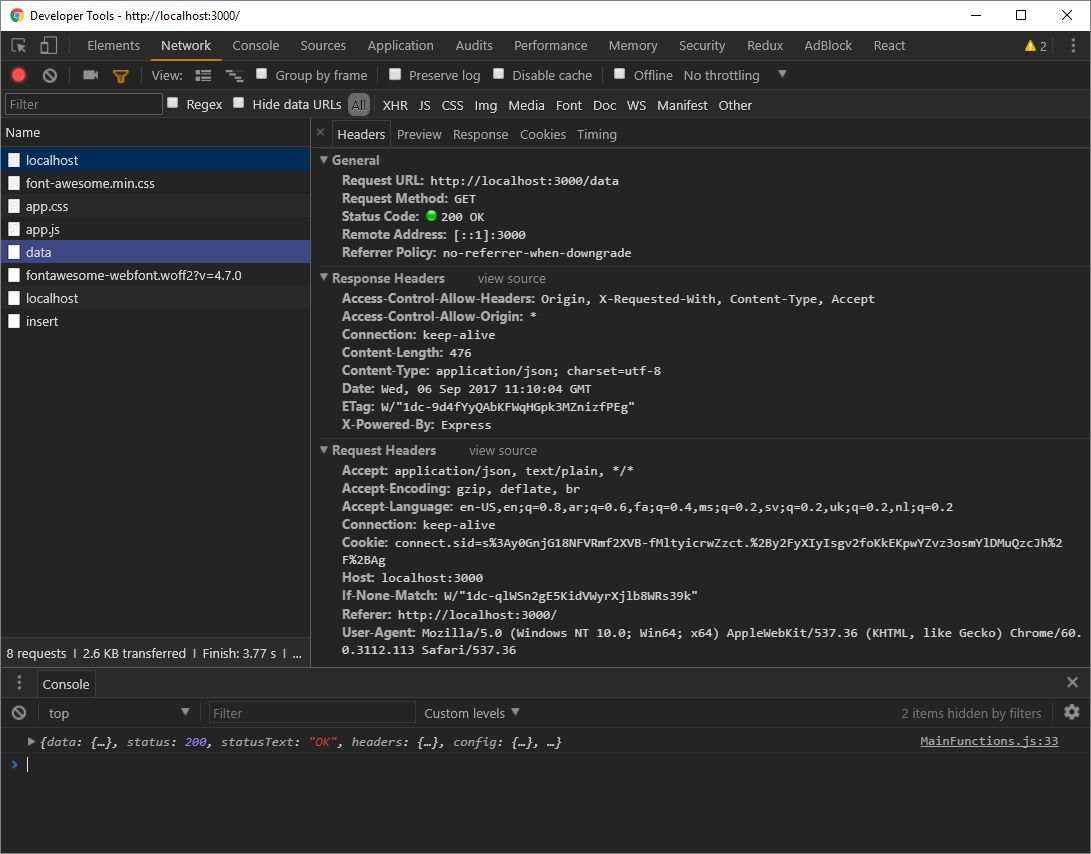Switch to the Console panel tab
Viewport: 1091px width, 854px height.
click(255, 46)
